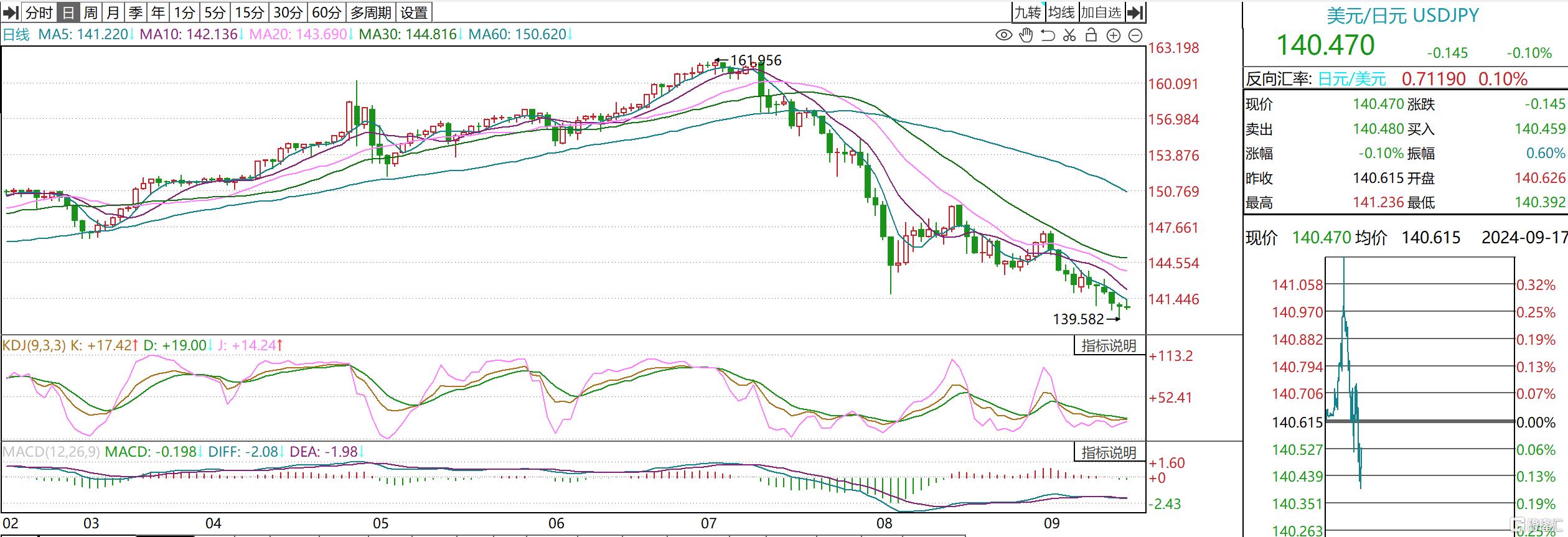Click the large 140.470 current price
This screenshot has height=537, width=1568.
click(1325, 45)
